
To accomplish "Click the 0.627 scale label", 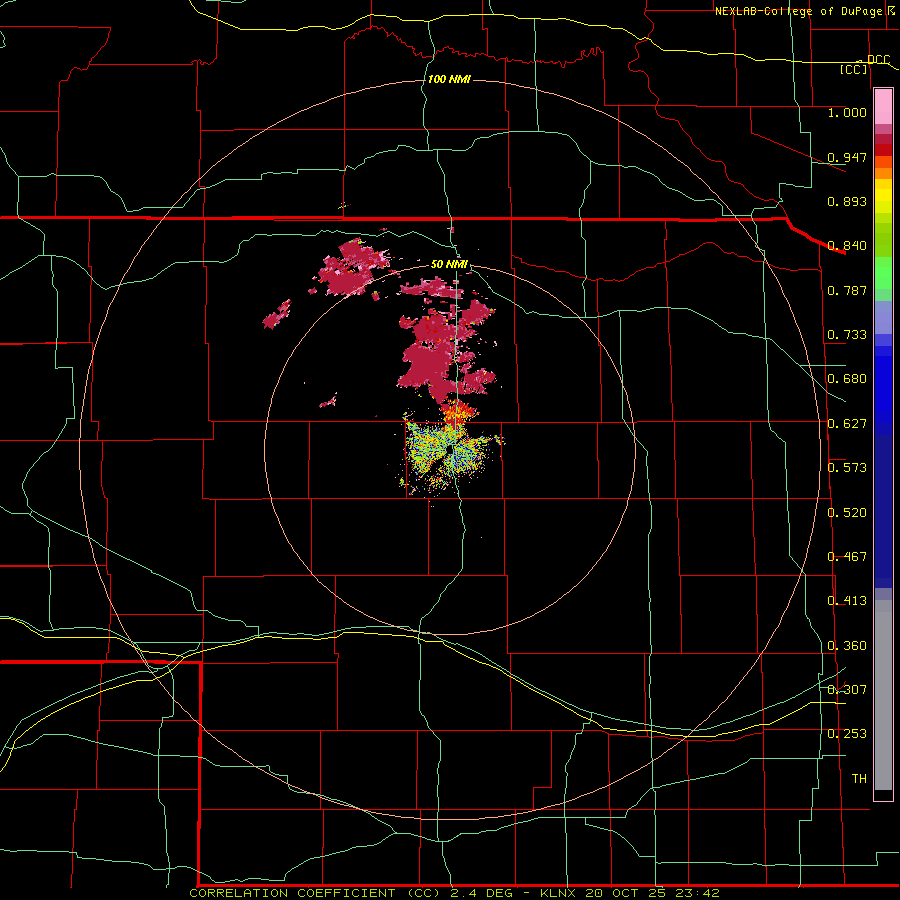I will coord(847,424).
